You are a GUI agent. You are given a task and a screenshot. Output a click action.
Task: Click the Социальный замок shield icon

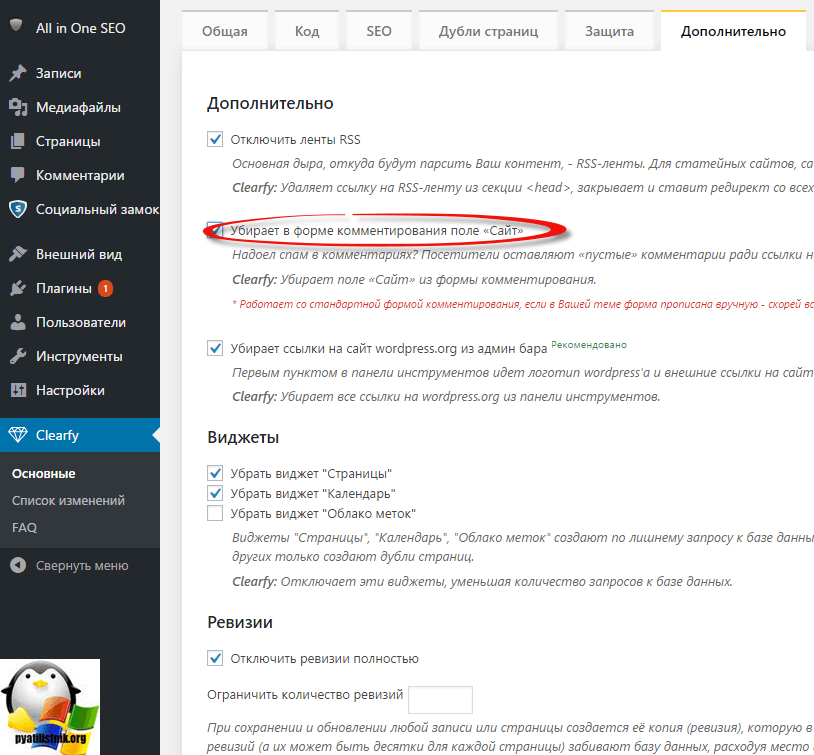(x=18, y=209)
